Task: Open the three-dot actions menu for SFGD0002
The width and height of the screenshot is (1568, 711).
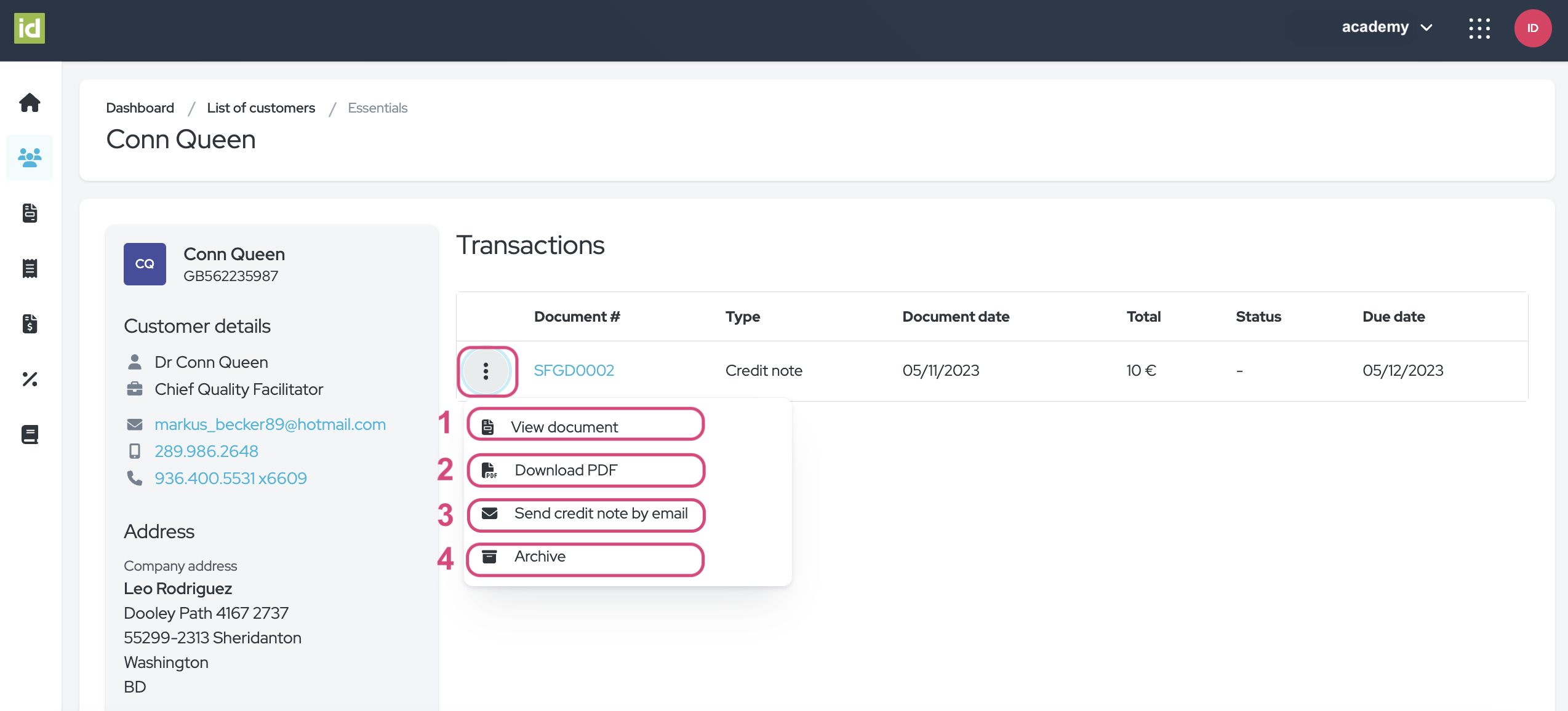Action: [x=486, y=371]
